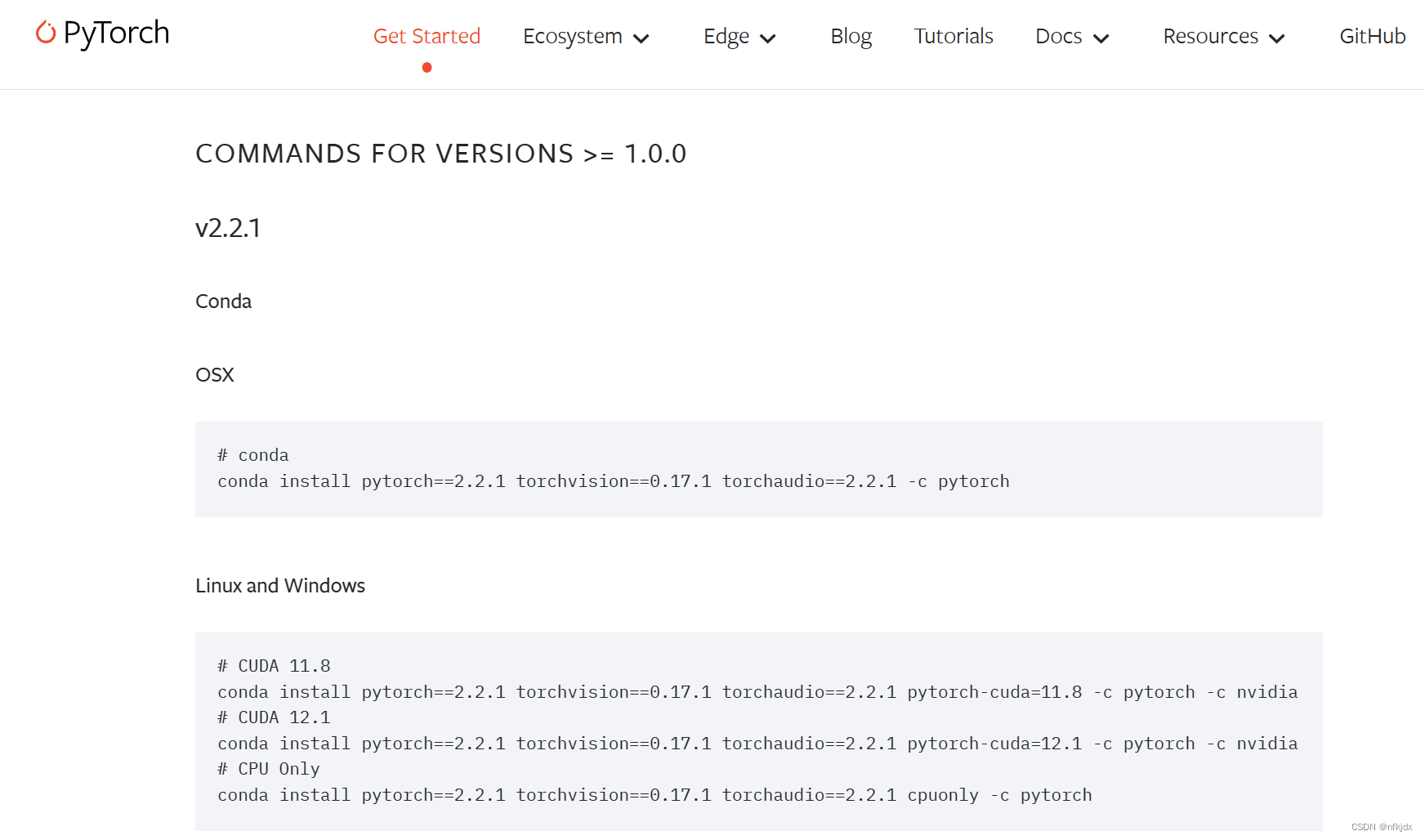This screenshot has height=840, width=1425.
Task: Open the GitHub link in navbar
Action: (x=1373, y=36)
